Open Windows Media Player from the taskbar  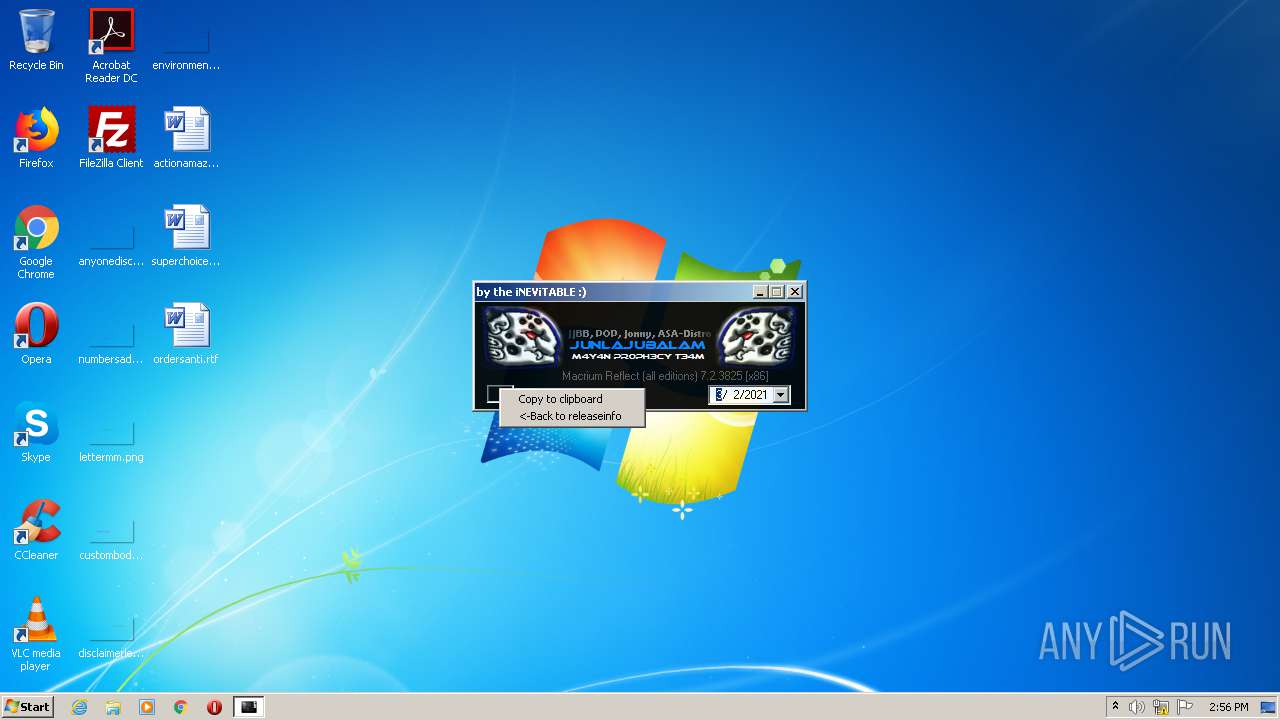click(x=147, y=707)
